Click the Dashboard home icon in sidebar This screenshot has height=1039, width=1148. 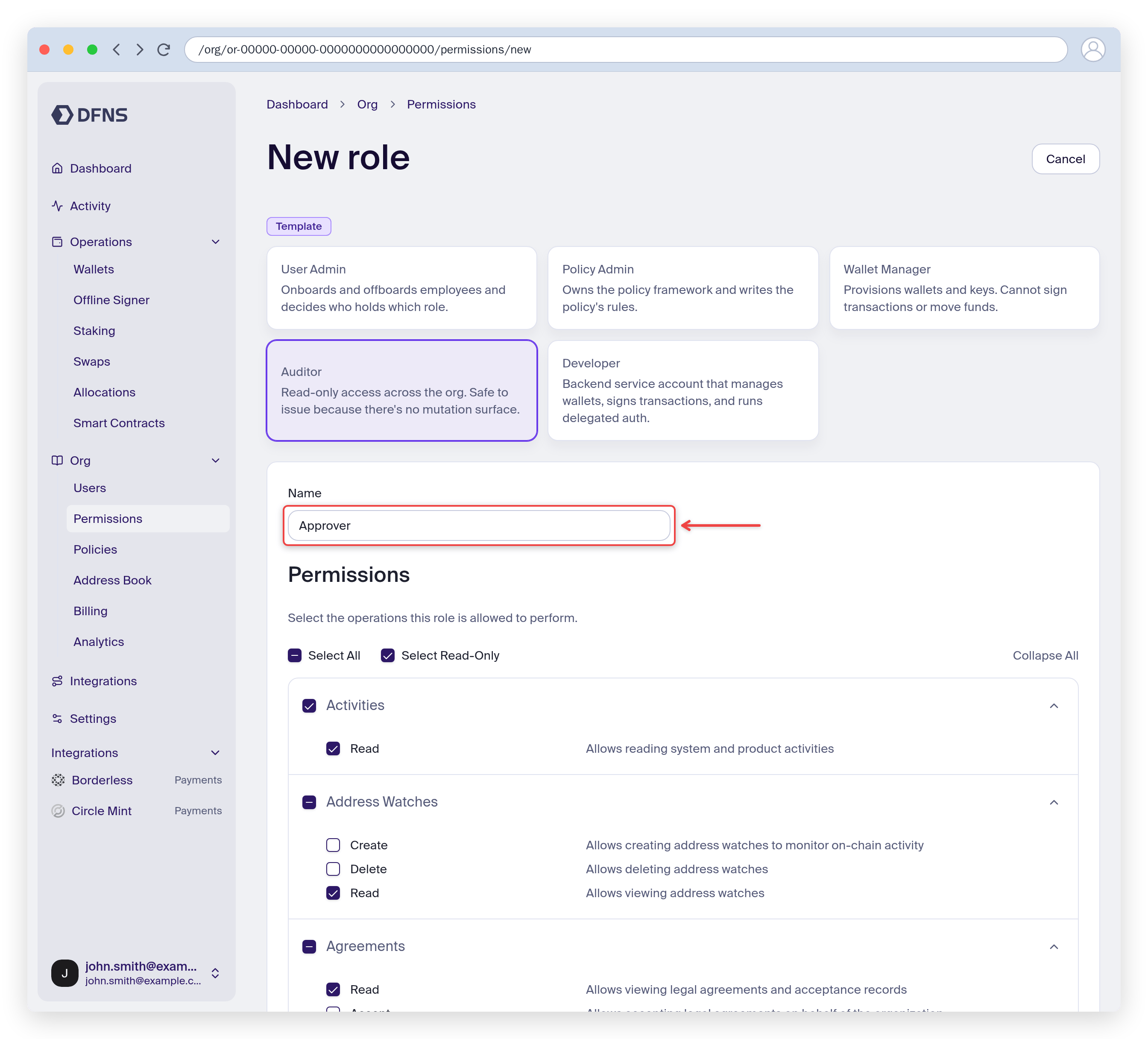pos(57,168)
